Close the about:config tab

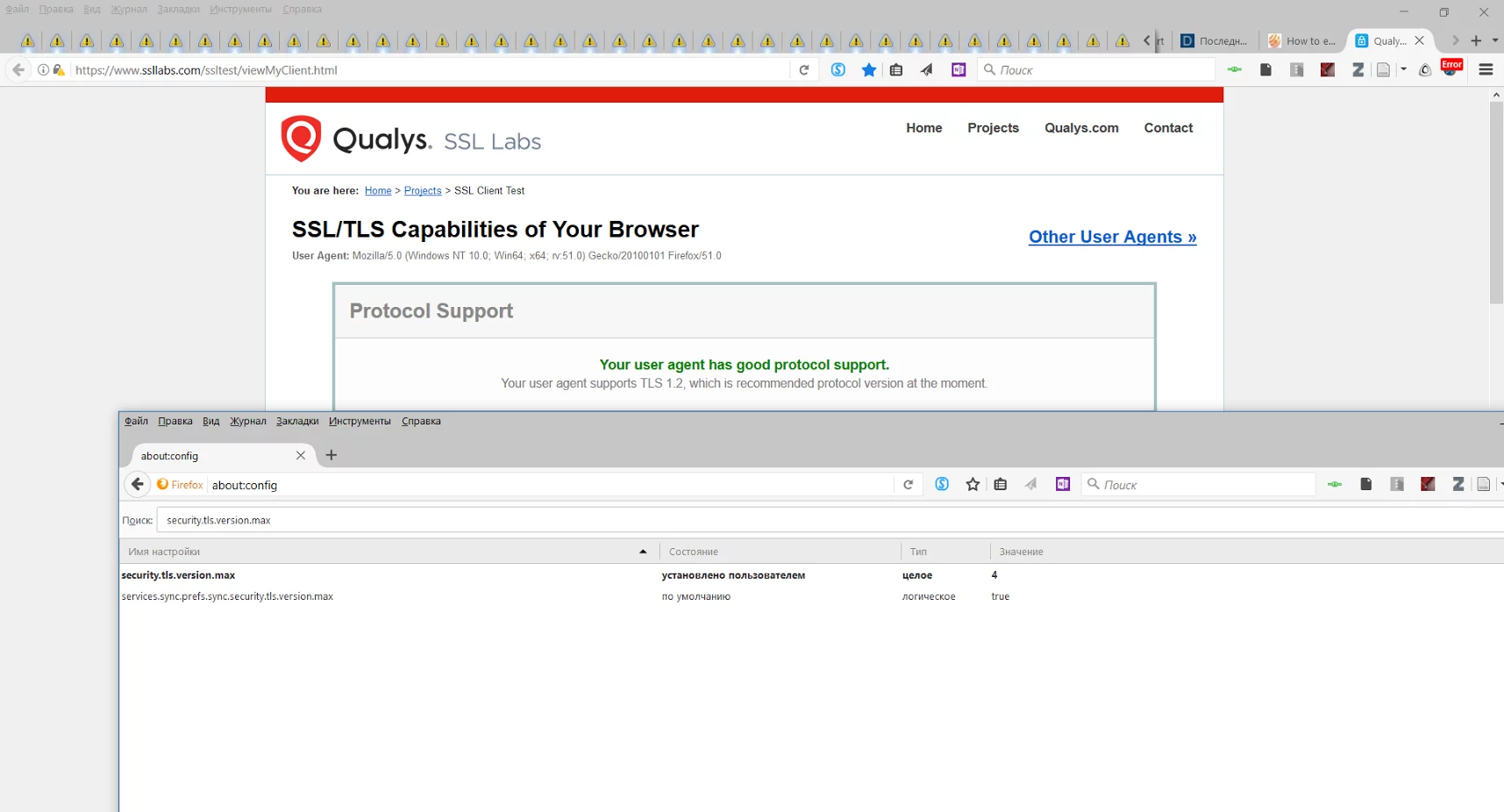pyautogui.click(x=301, y=455)
